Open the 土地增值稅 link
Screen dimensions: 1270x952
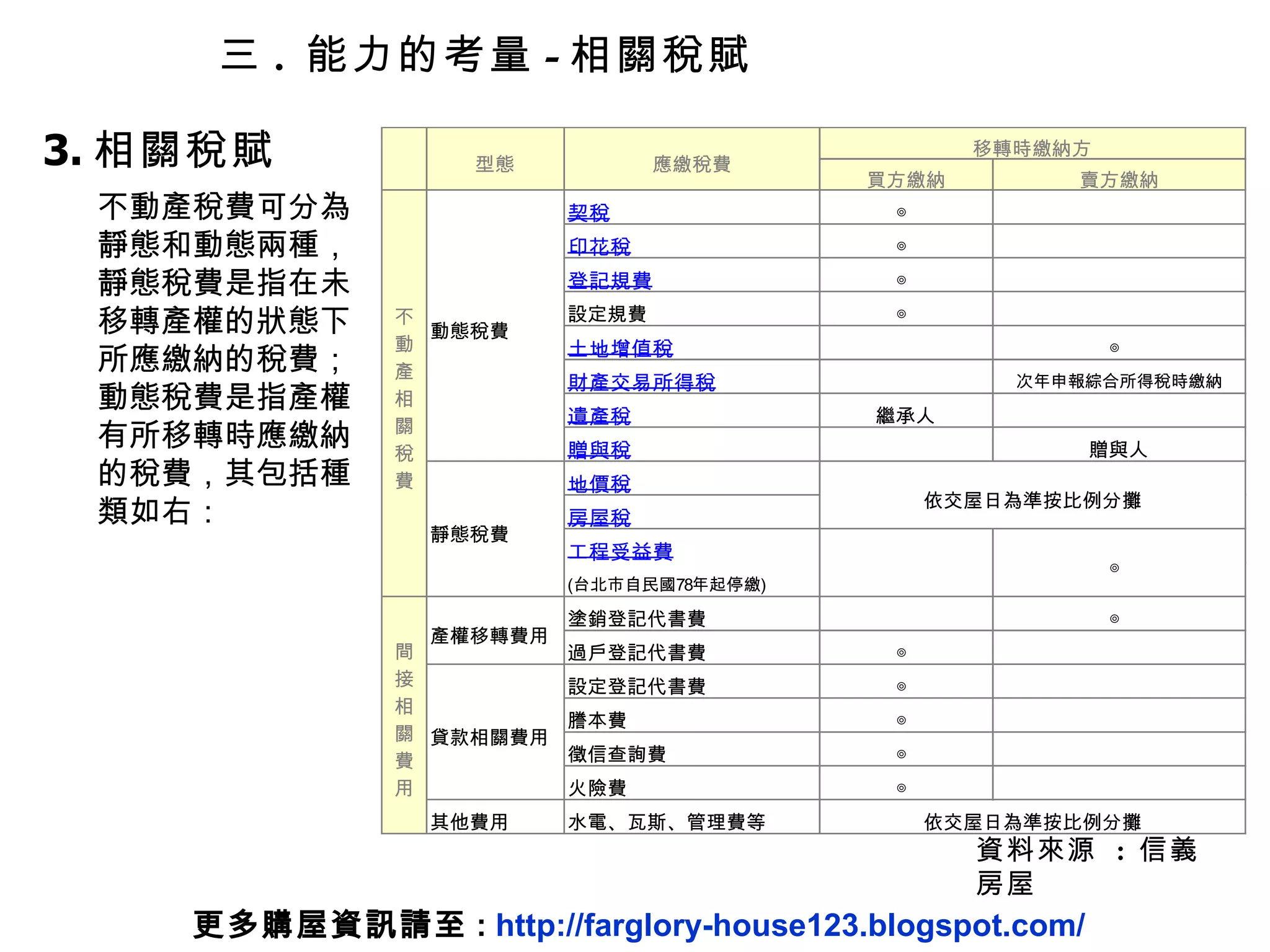[x=620, y=348]
